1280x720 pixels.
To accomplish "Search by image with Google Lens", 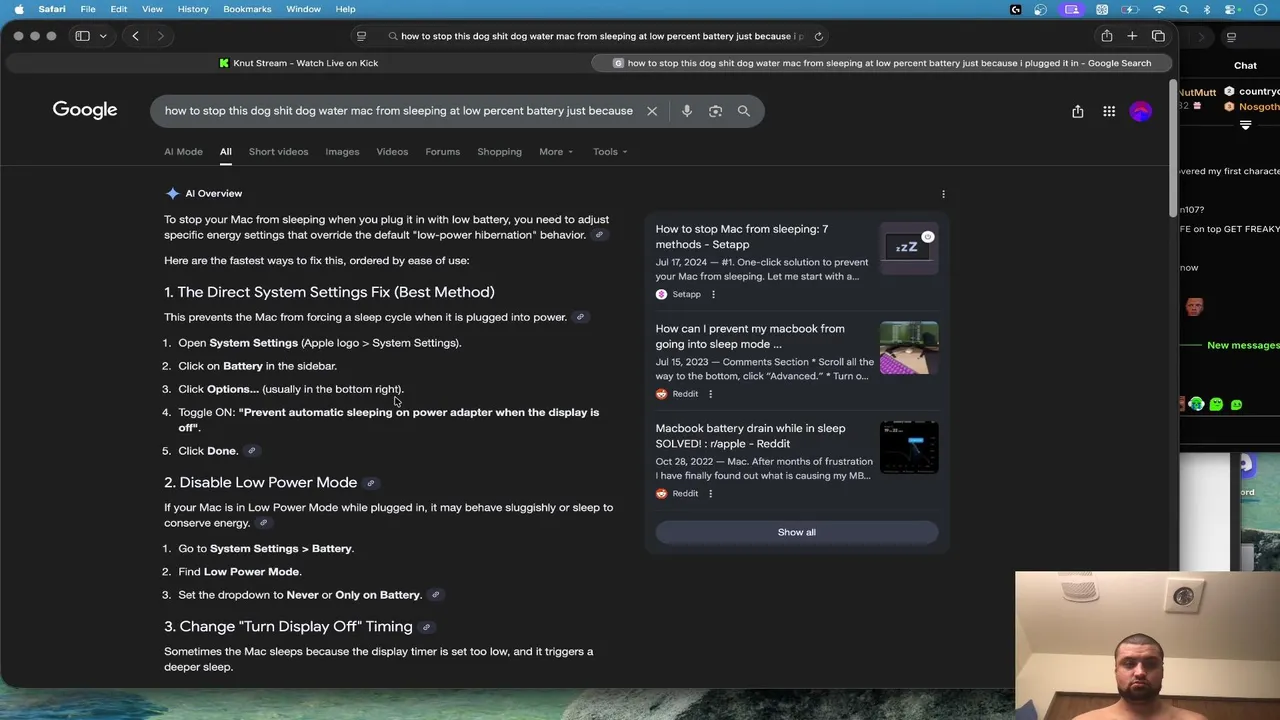I will (x=715, y=111).
